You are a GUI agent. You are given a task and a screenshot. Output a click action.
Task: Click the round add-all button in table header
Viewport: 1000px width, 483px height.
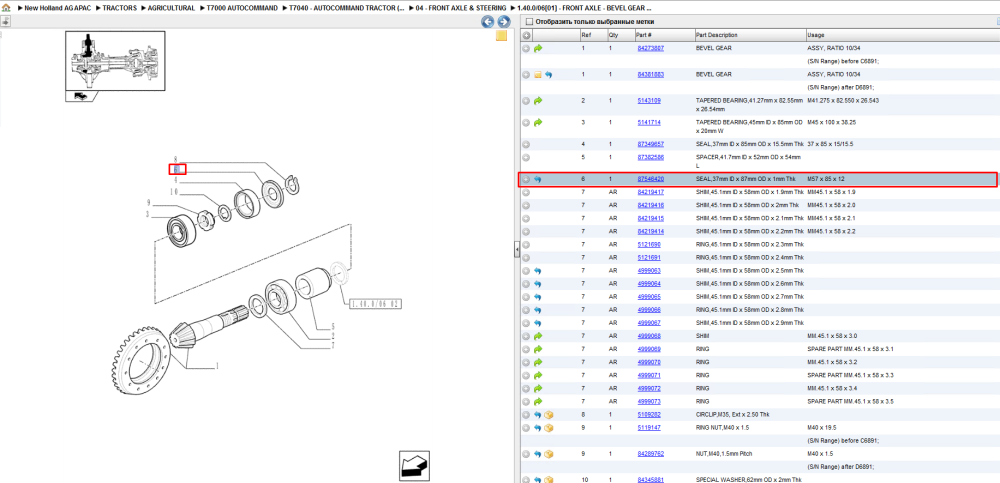click(x=526, y=35)
